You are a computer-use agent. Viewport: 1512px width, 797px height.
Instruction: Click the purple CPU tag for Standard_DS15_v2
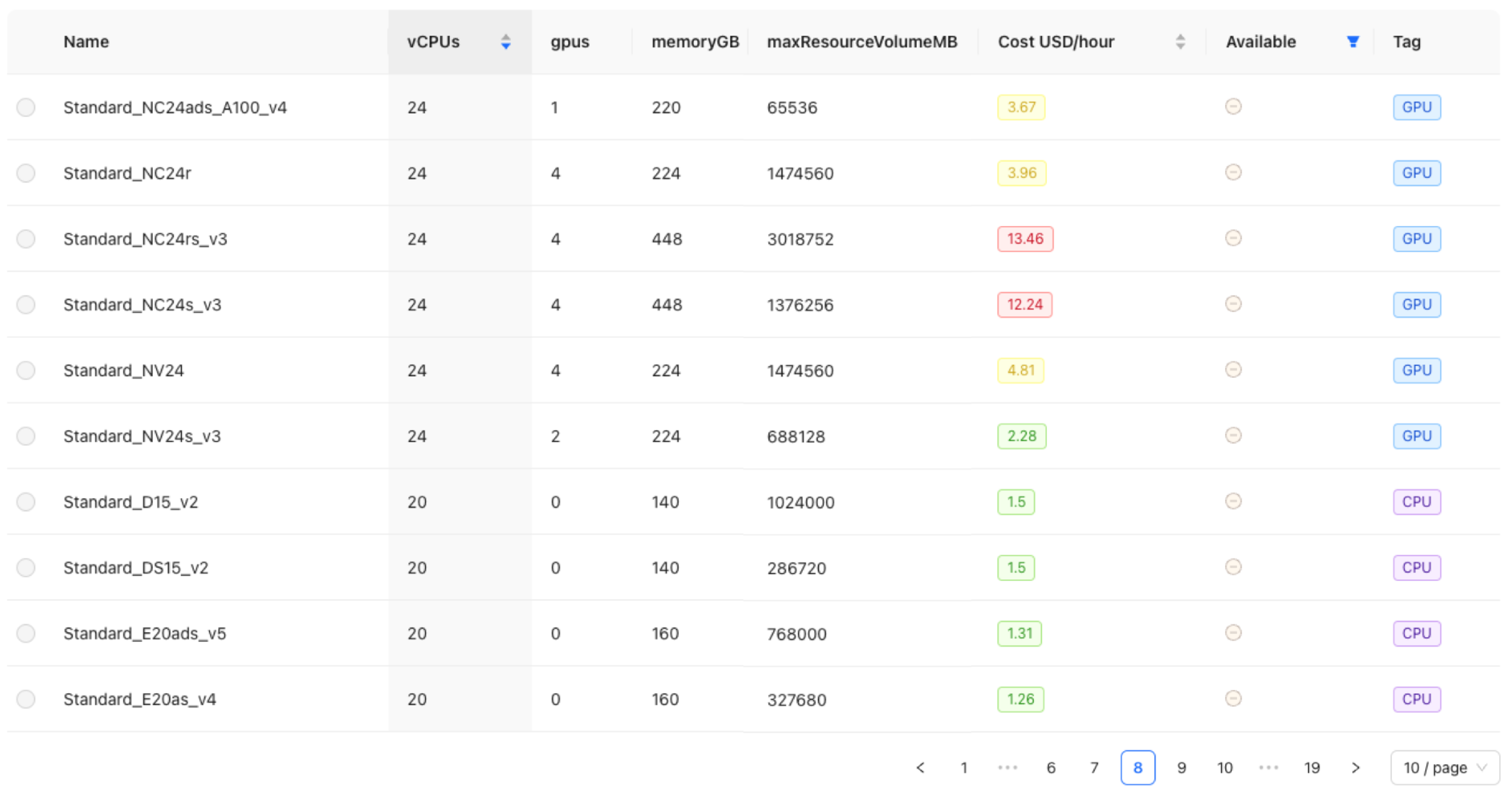[x=1416, y=568]
